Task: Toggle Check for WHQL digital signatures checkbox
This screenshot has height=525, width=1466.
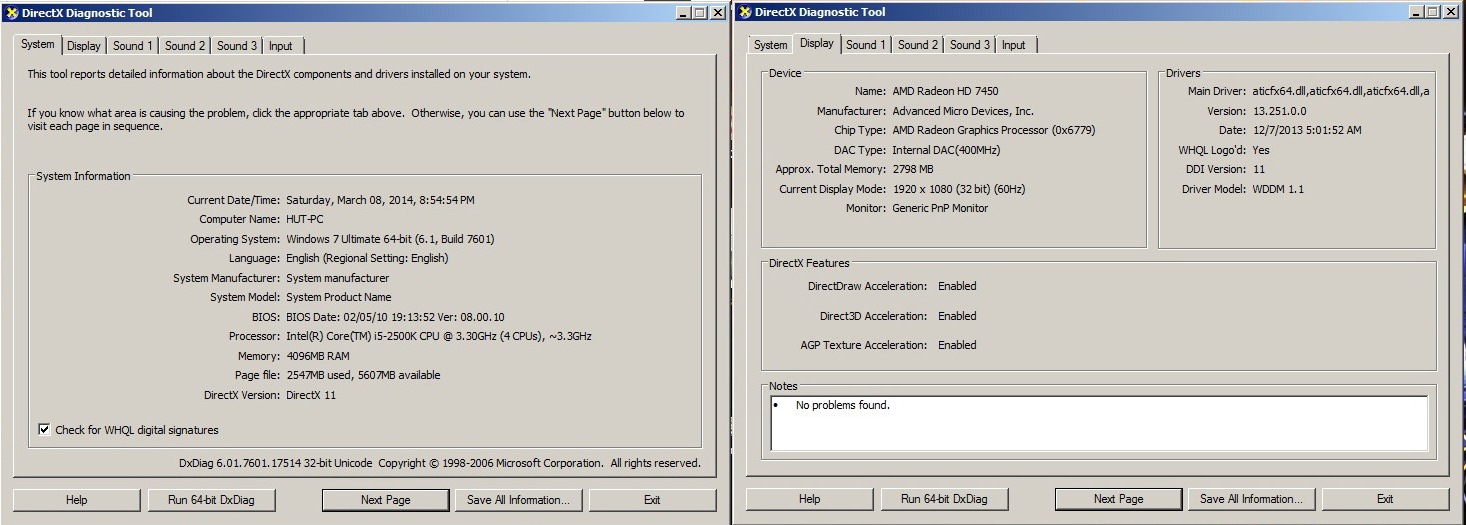Action: coord(44,430)
